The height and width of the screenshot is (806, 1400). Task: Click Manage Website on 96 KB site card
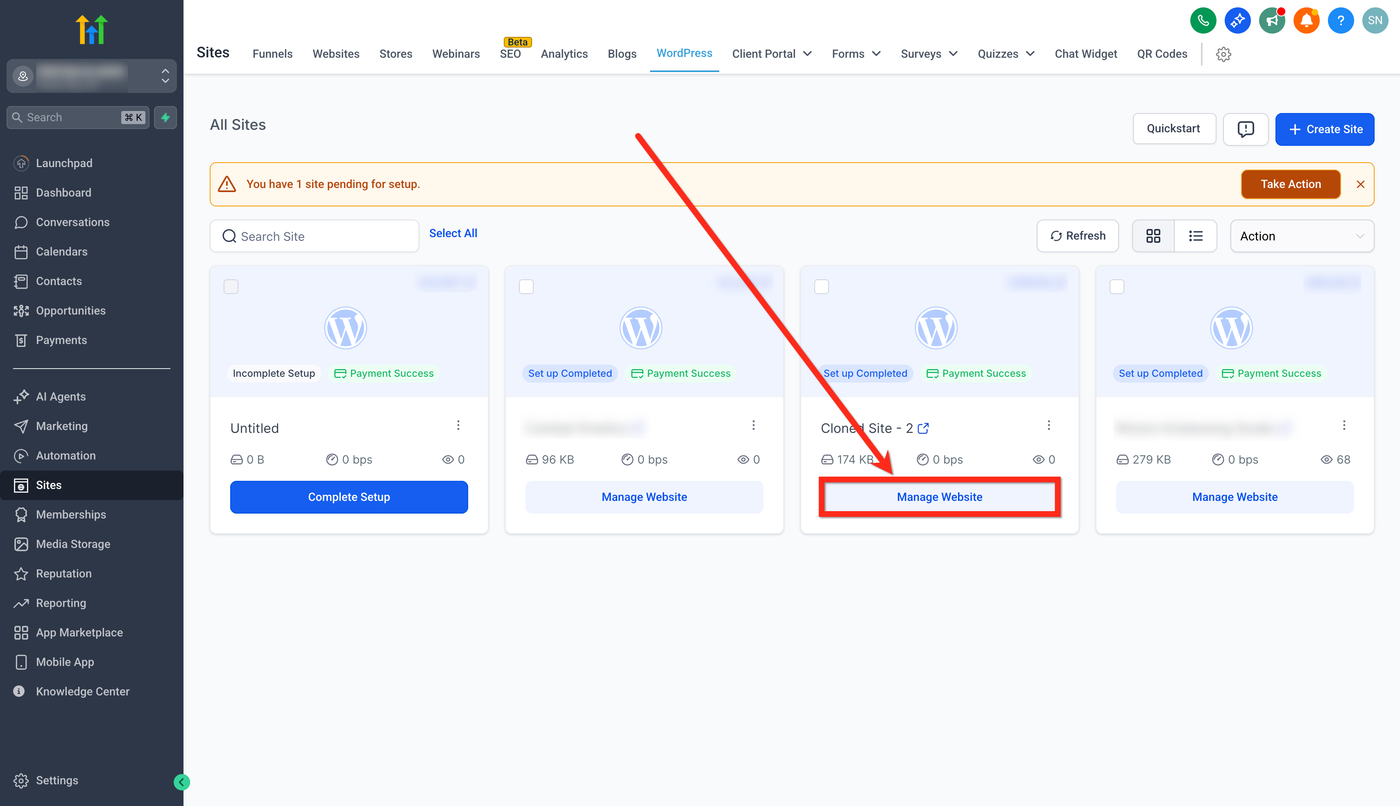point(644,497)
